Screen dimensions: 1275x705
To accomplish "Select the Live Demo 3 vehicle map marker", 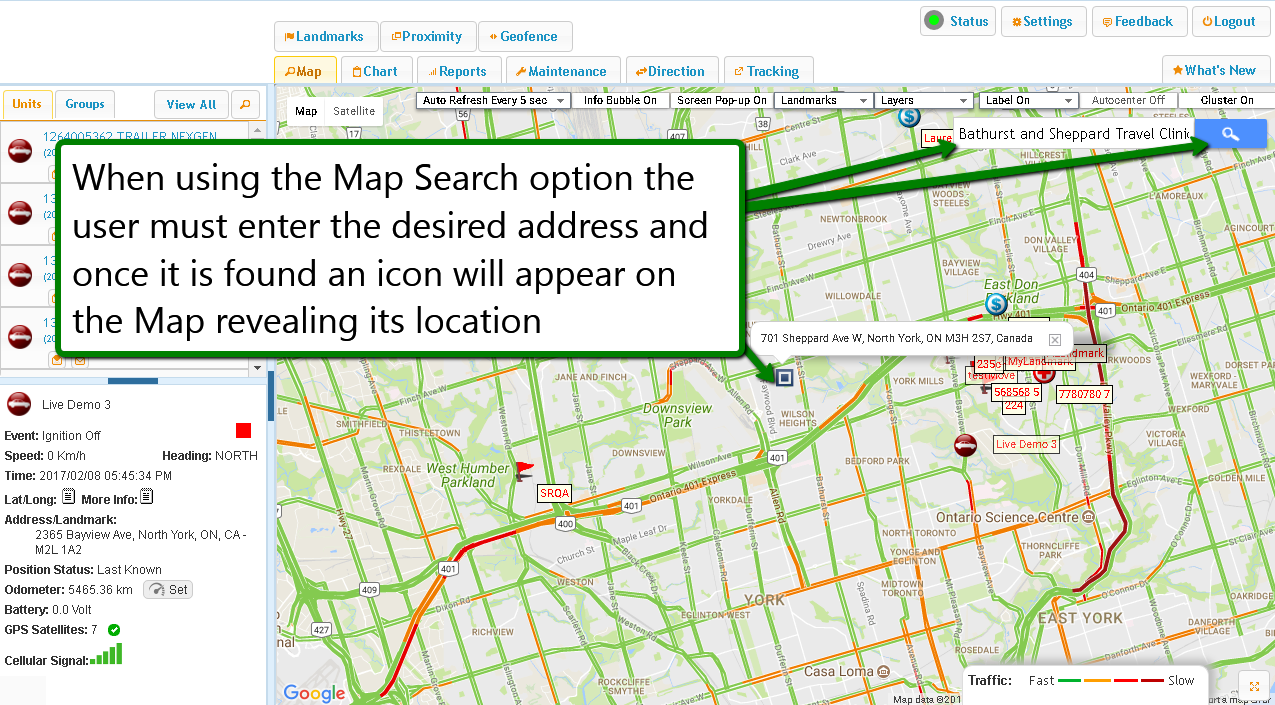I will [x=965, y=445].
